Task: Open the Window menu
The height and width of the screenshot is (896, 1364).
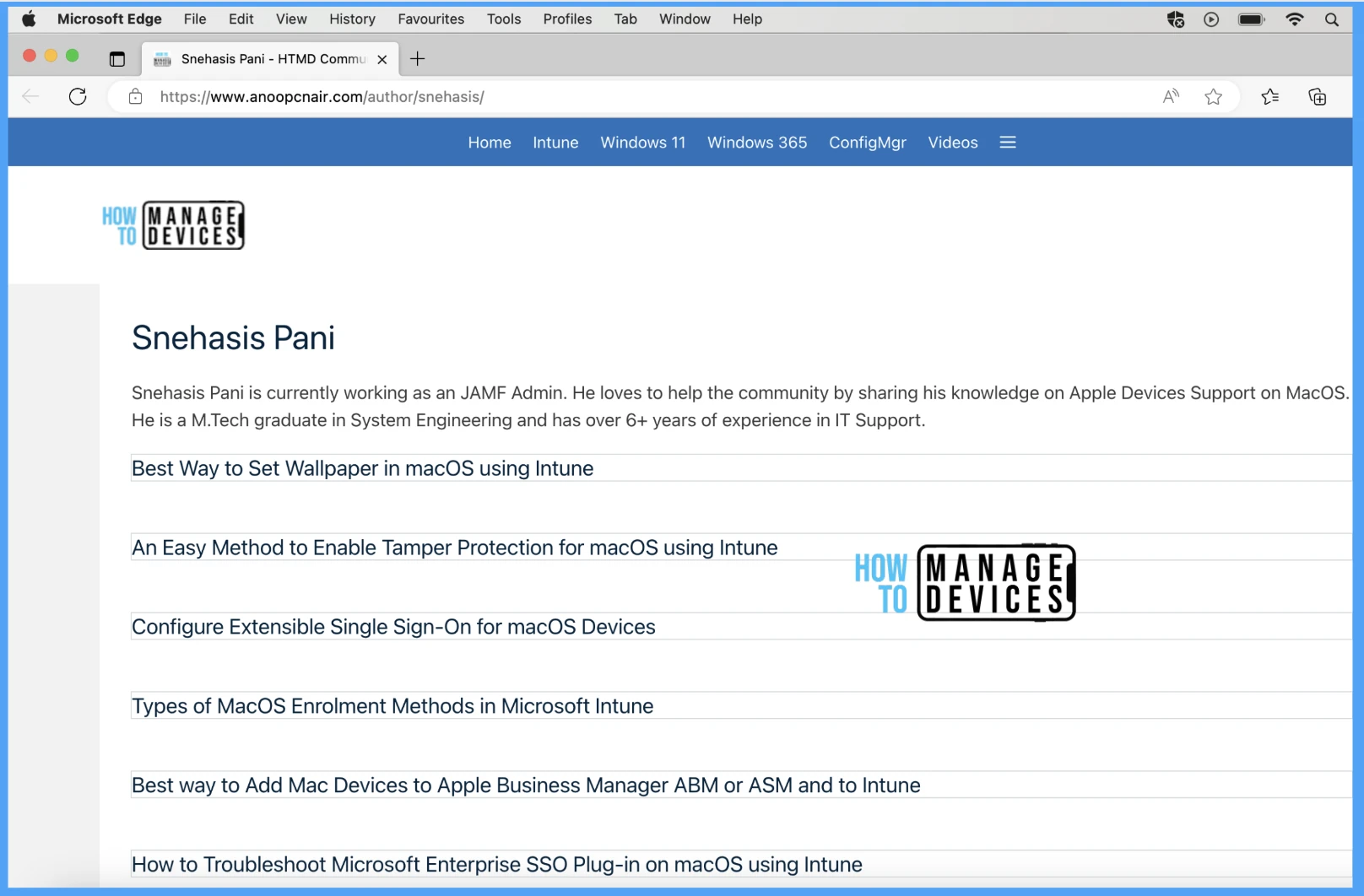Action: [x=685, y=19]
